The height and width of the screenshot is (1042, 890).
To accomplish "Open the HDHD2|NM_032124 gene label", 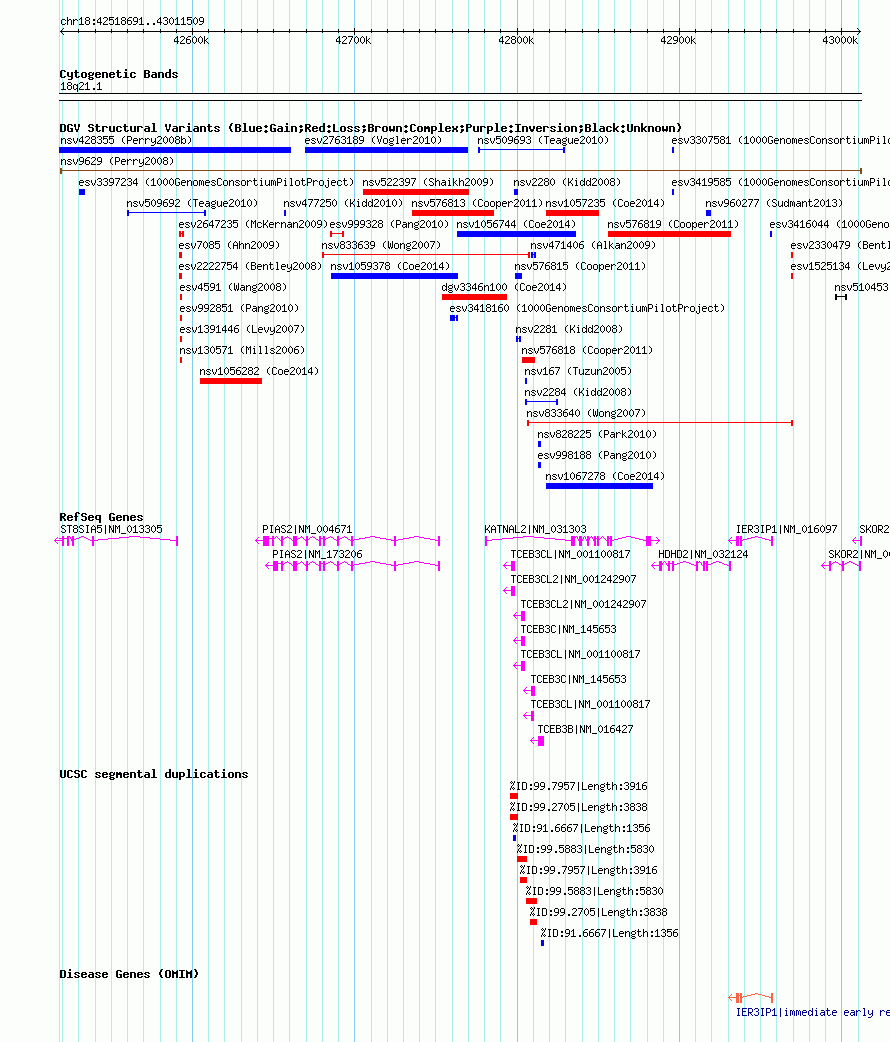I will 703,554.
